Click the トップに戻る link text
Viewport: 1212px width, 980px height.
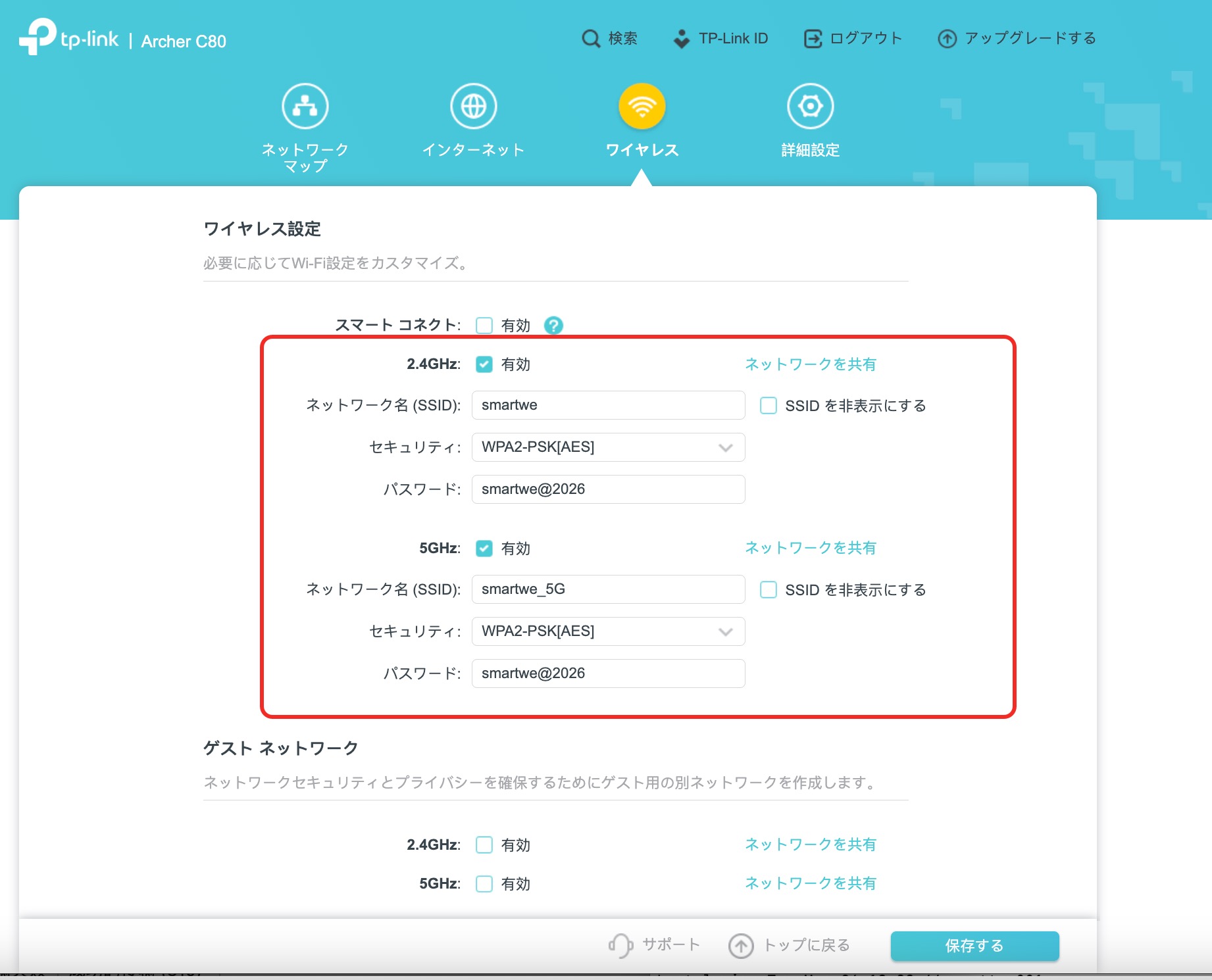(807, 945)
